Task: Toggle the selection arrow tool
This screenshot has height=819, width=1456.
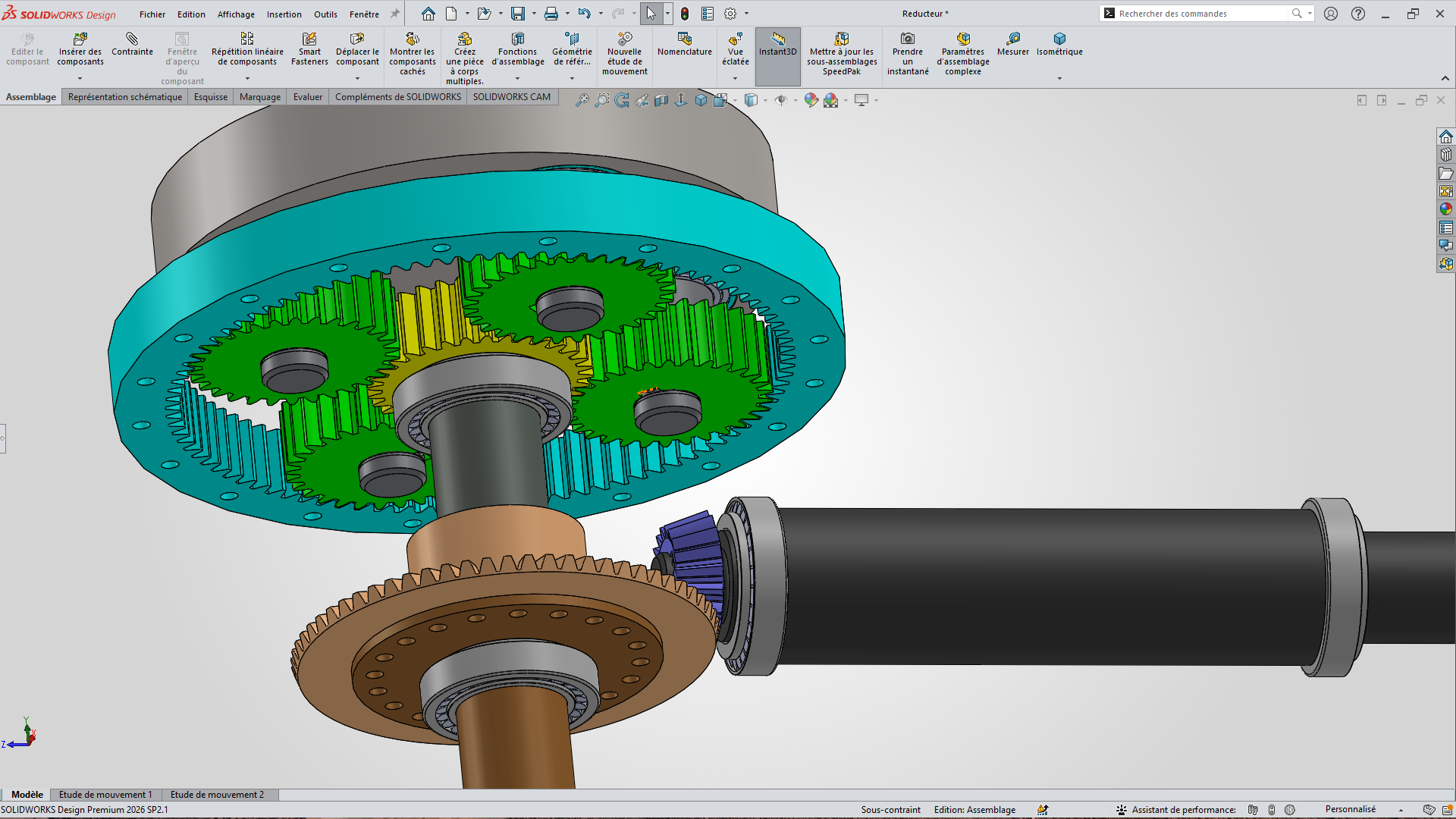Action: pos(651,14)
